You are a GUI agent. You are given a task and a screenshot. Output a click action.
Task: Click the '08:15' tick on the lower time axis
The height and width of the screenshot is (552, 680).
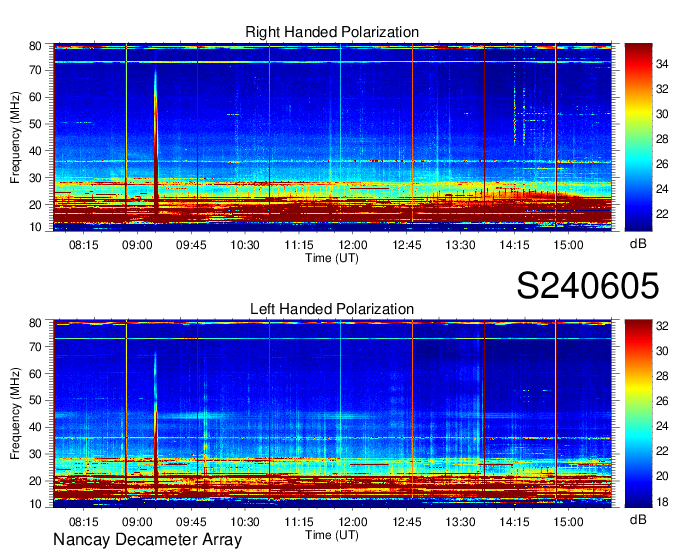84,522
